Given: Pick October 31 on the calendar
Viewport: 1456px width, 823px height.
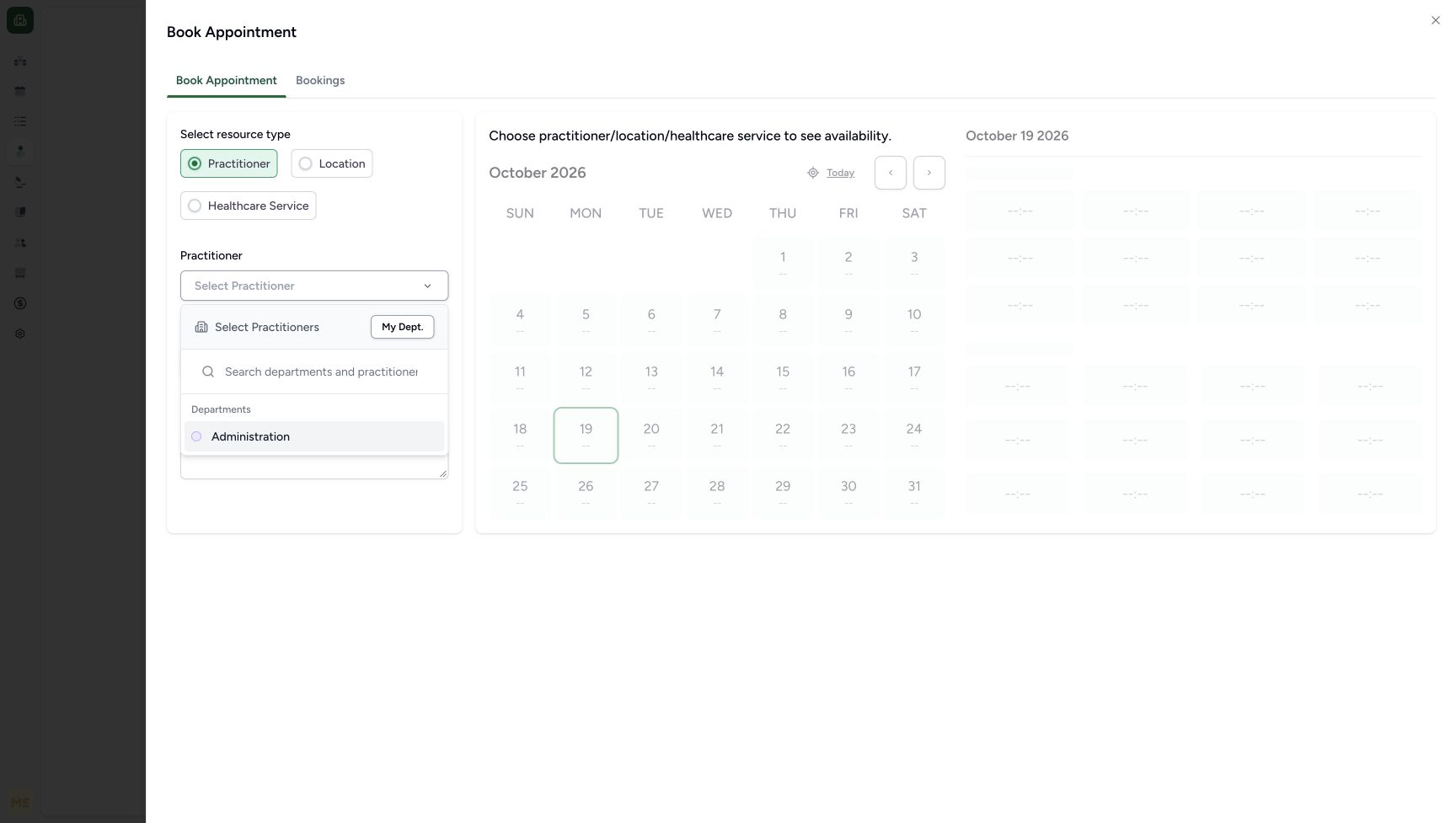Looking at the screenshot, I should (914, 493).
